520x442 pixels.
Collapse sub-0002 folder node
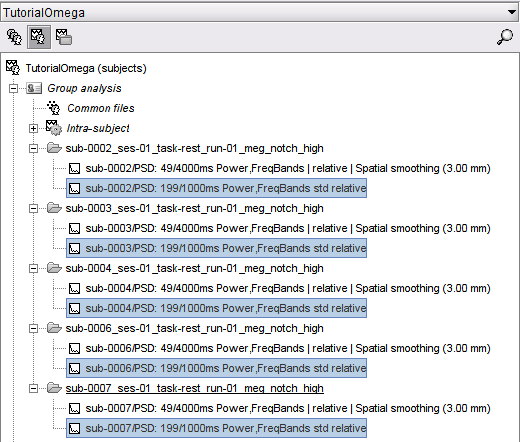pyautogui.click(x=33, y=148)
